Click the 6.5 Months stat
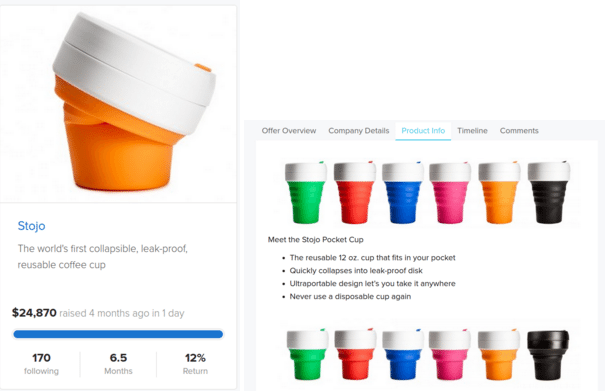This screenshot has height=392, width=605. click(118, 364)
